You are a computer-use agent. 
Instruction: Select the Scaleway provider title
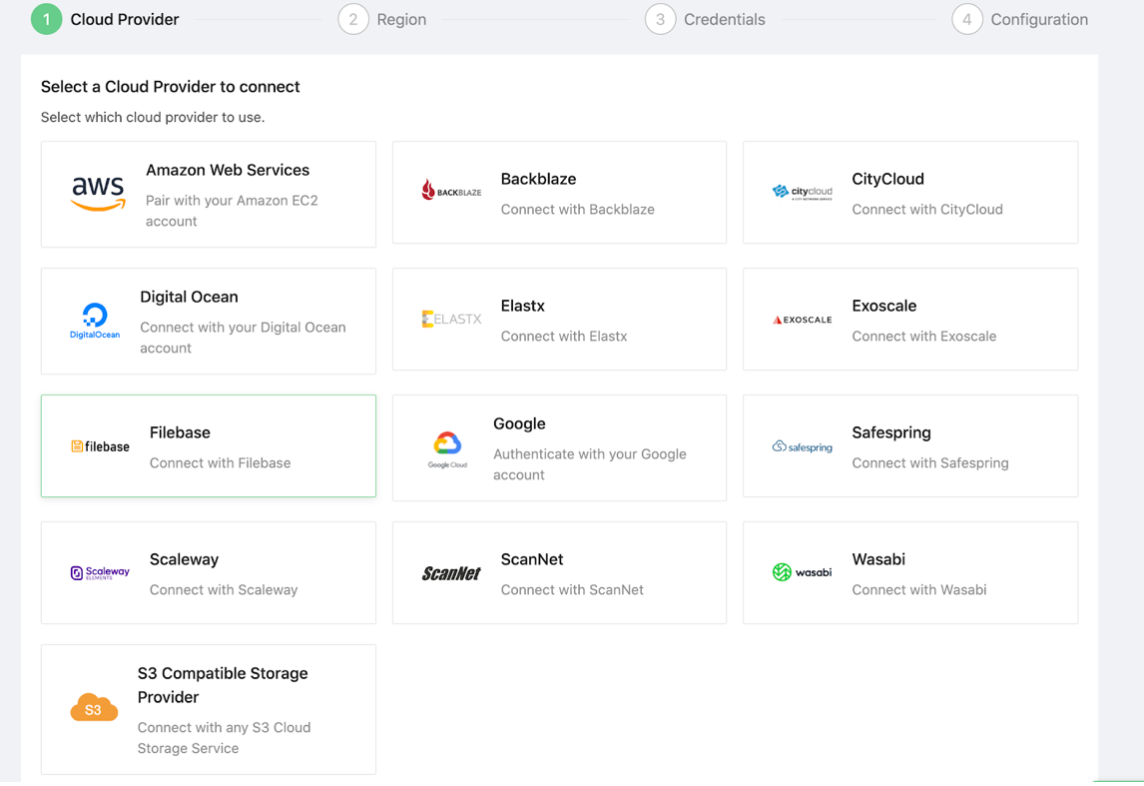[x=184, y=560]
